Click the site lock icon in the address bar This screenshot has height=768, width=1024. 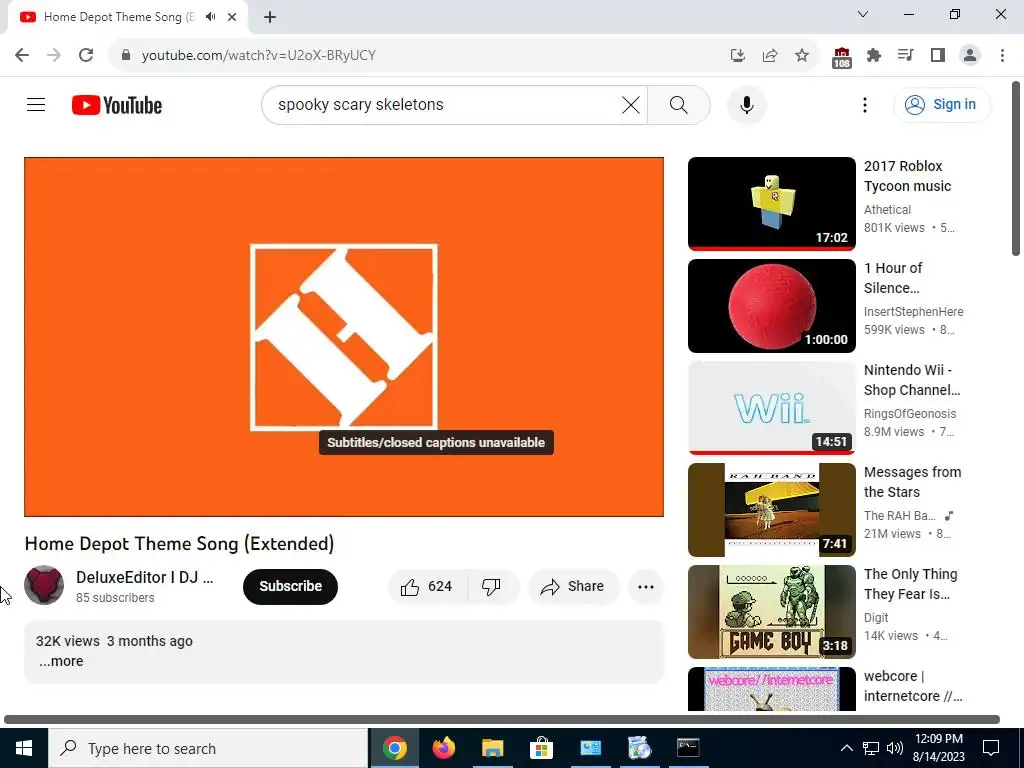126,55
